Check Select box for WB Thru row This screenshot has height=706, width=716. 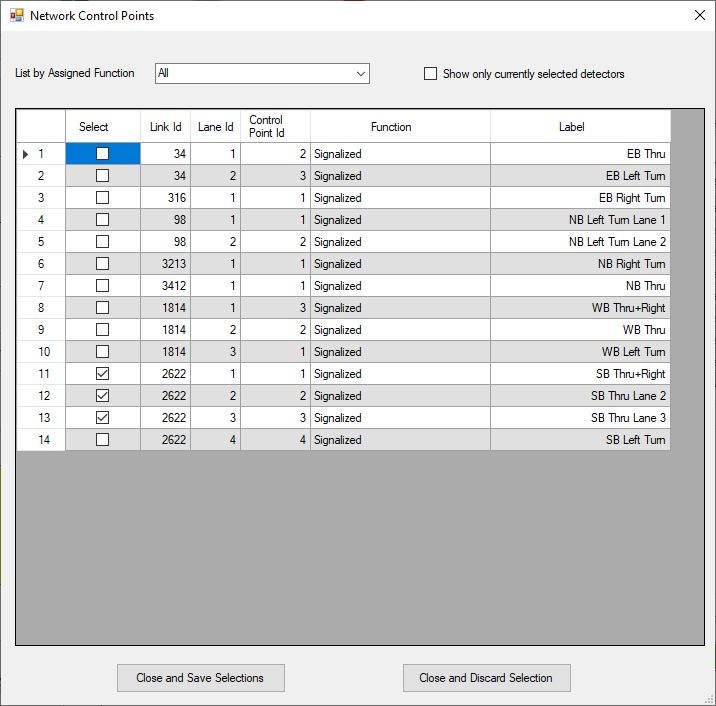[102, 329]
